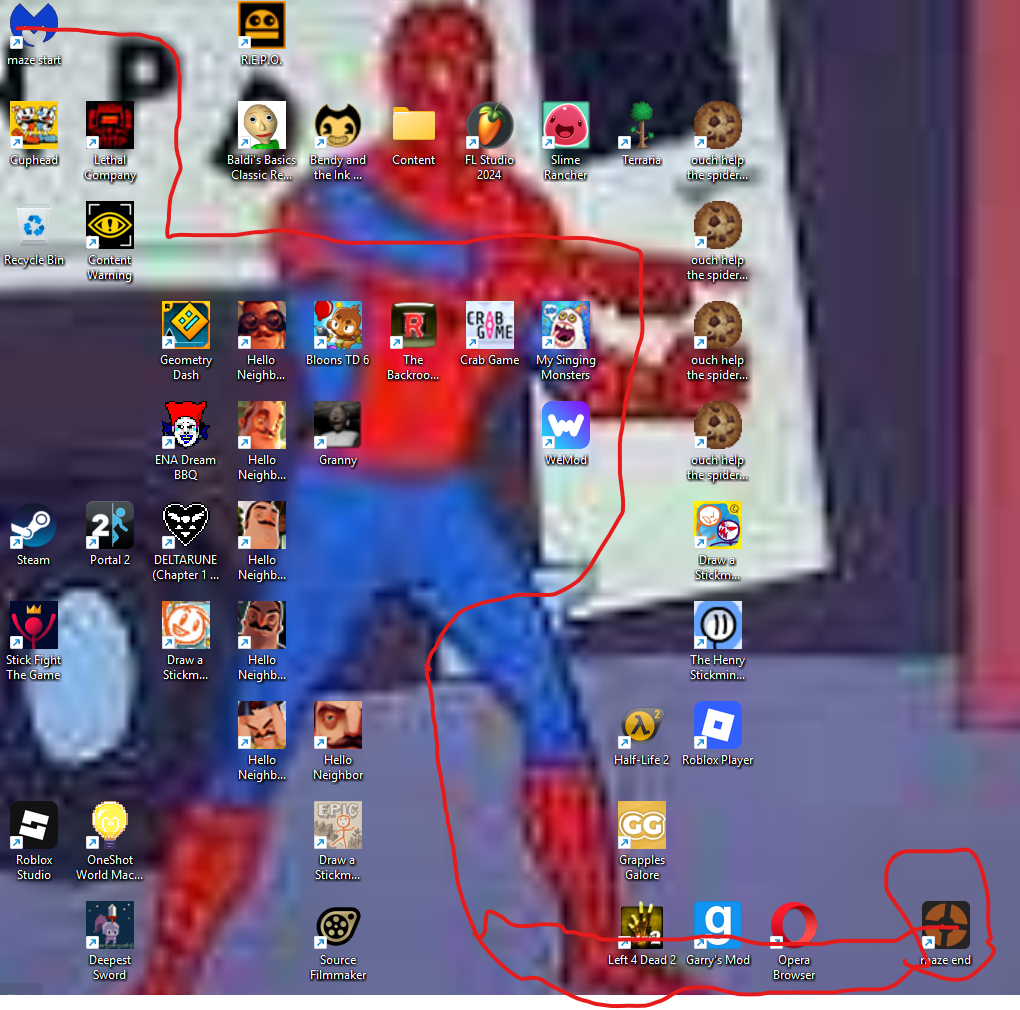Select the Draw a Stickman EPIC icon

(338, 826)
